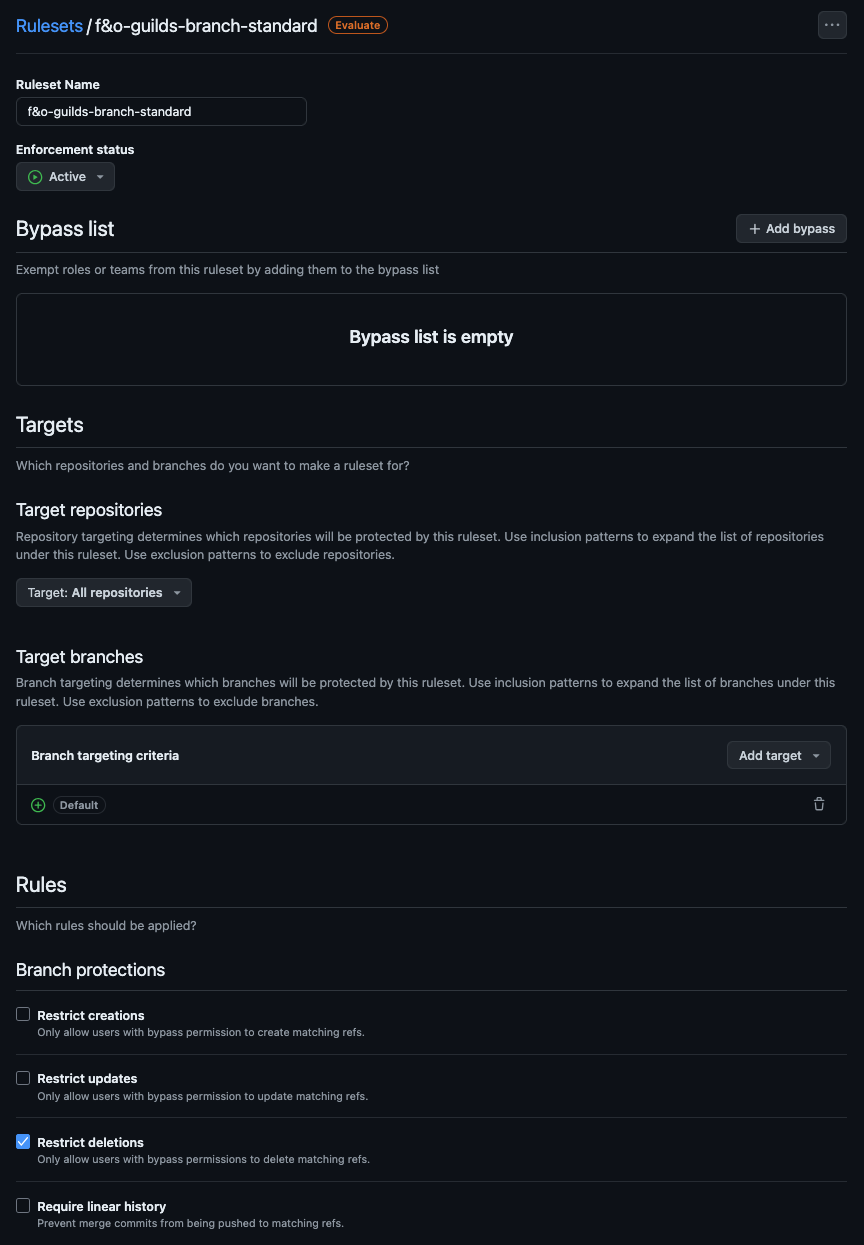864x1245 pixels.
Task: Check the Require linear history option
Action: point(22,1205)
